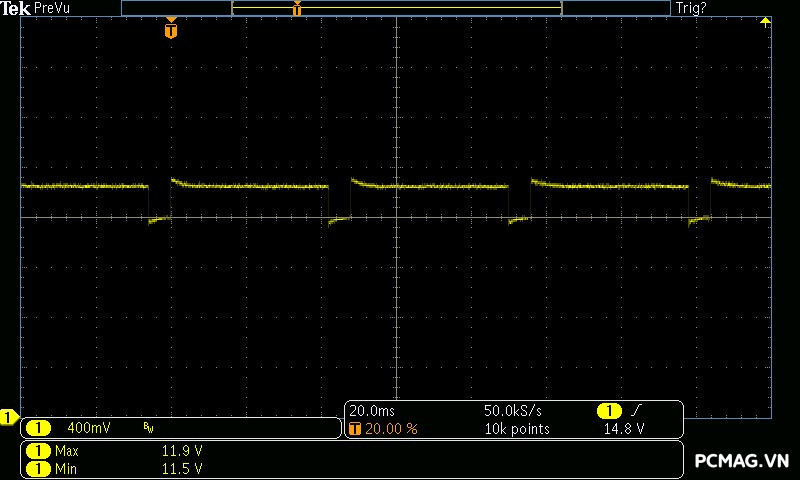Viewport: 800px width, 480px height.
Task: Click the rising edge trigger slope icon
Action: pos(636,411)
